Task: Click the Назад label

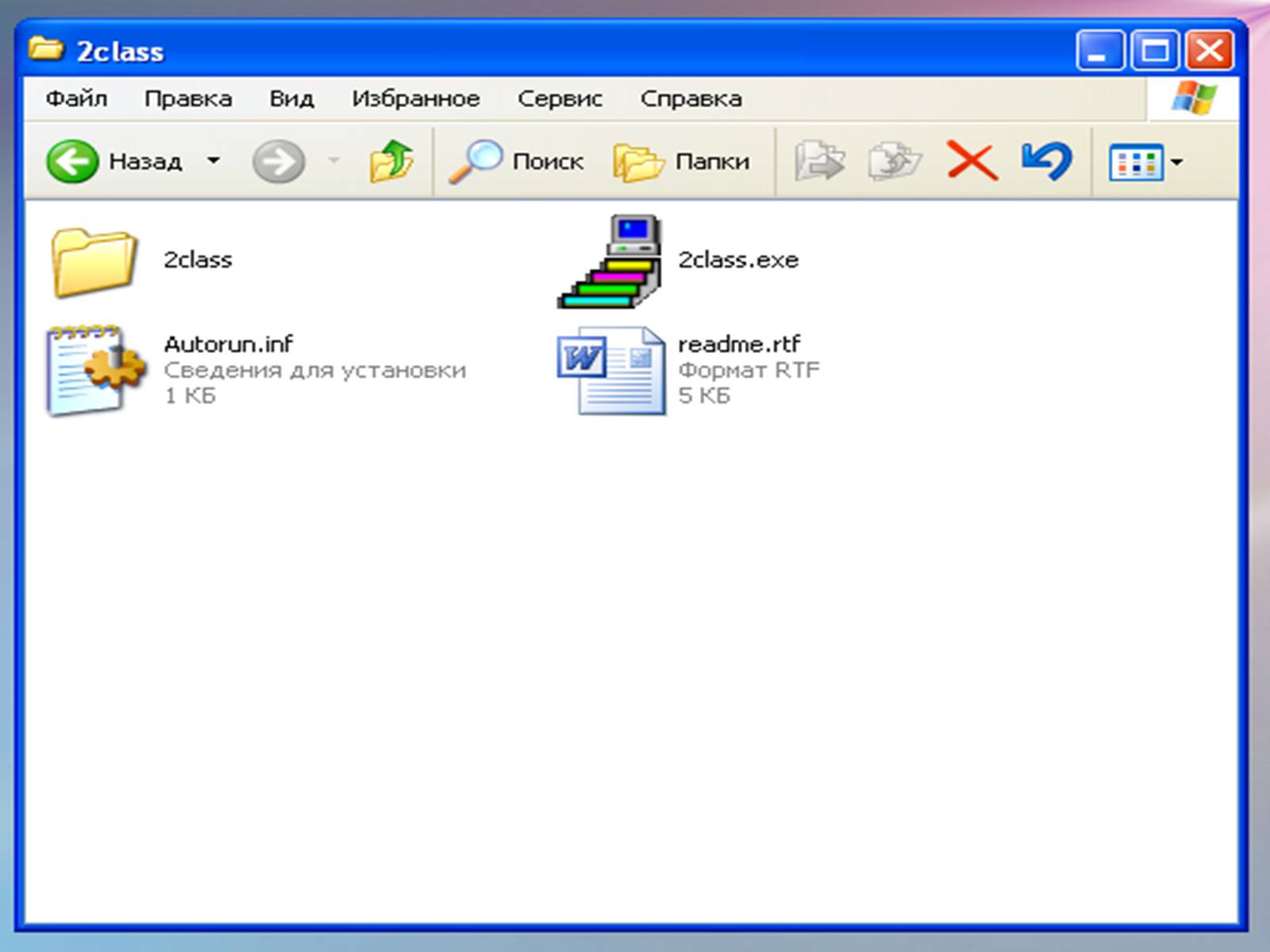Action: pyautogui.click(x=145, y=162)
